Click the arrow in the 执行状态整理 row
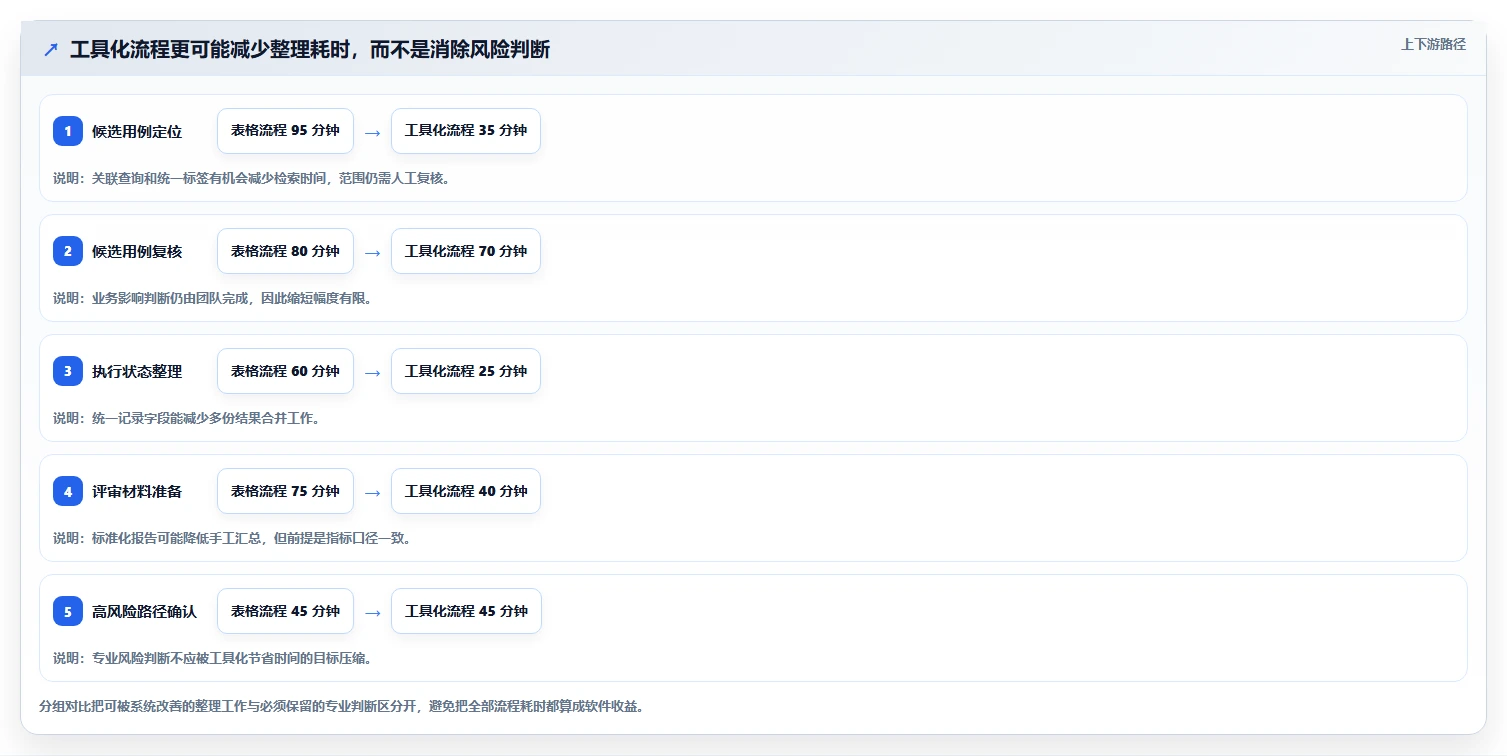 tap(372, 372)
